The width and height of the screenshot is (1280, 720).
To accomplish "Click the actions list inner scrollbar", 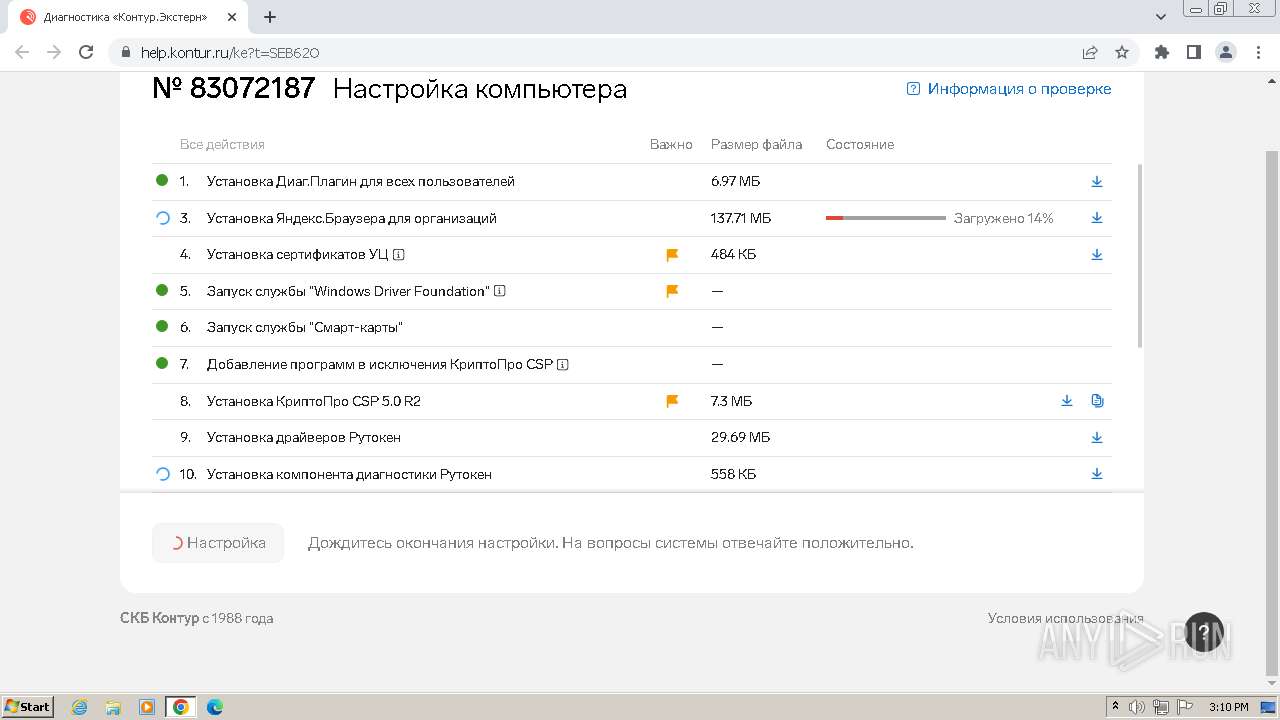I will point(1140,257).
